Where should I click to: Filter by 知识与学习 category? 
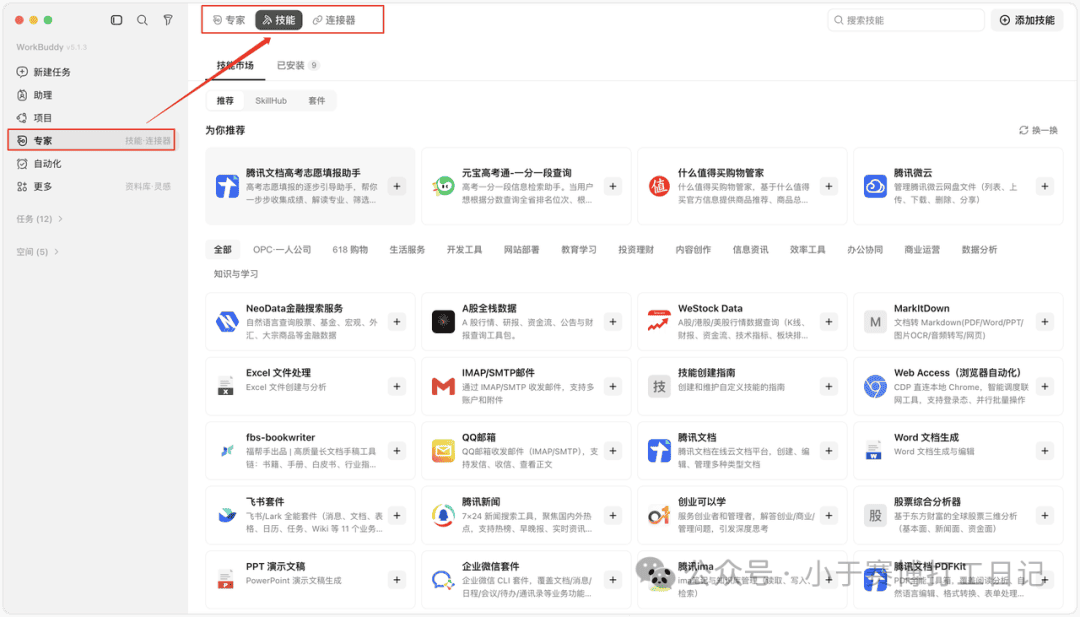pyautogui.click(x=236, y=274)
